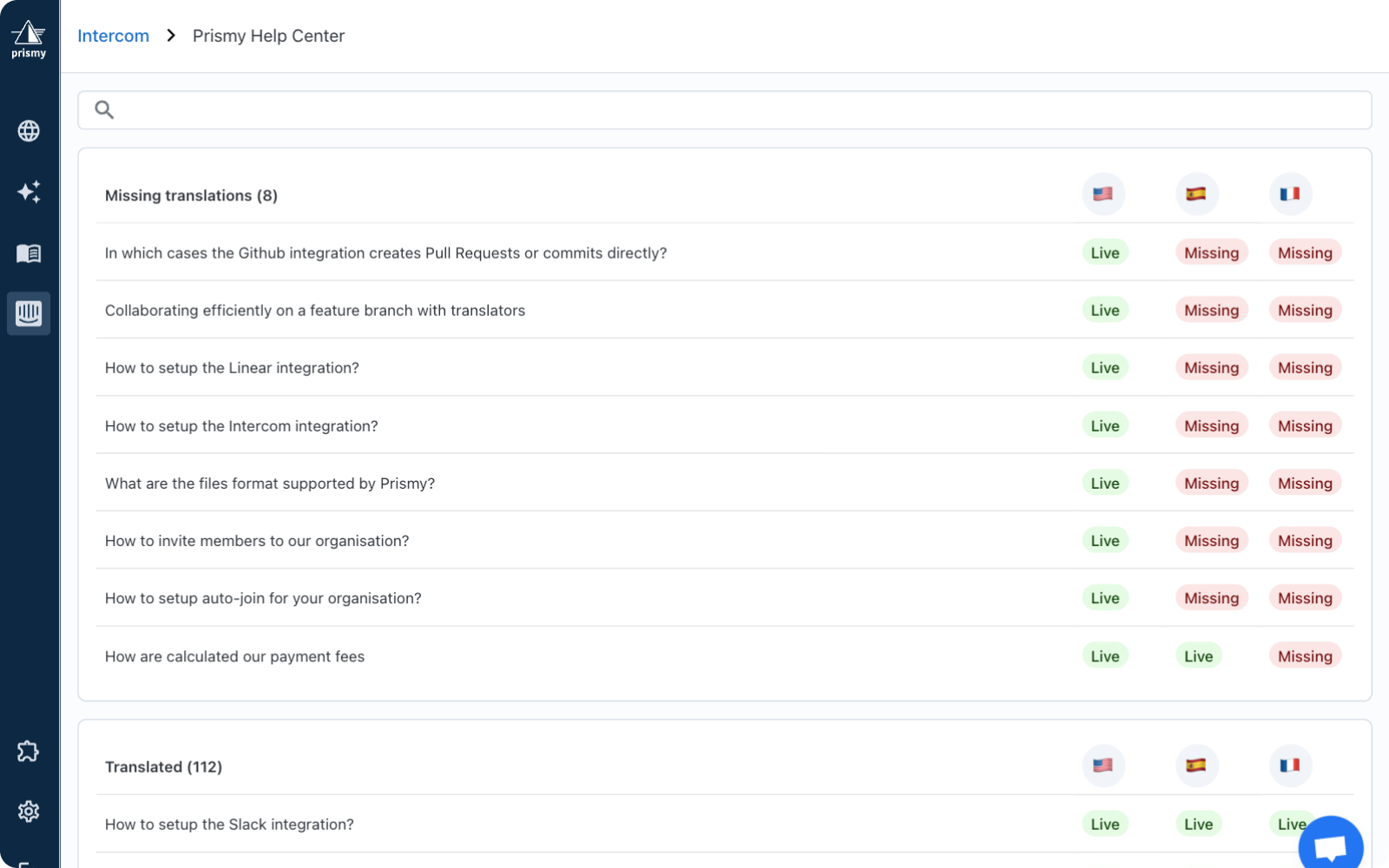Click the Prismy logo in the sidebar
This screenshot has height=868, width=1389.
click(29, 36)
